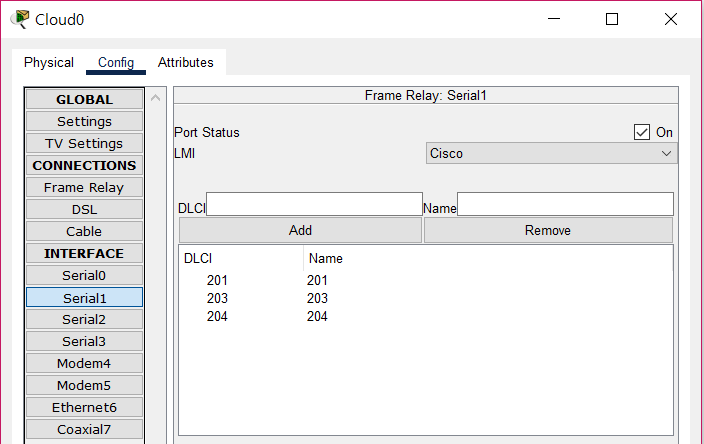The height and width of the screenshot is (444, 704).
Task: Click the name 201 cell
Action: pyautogui.click(x=317, y=280)
